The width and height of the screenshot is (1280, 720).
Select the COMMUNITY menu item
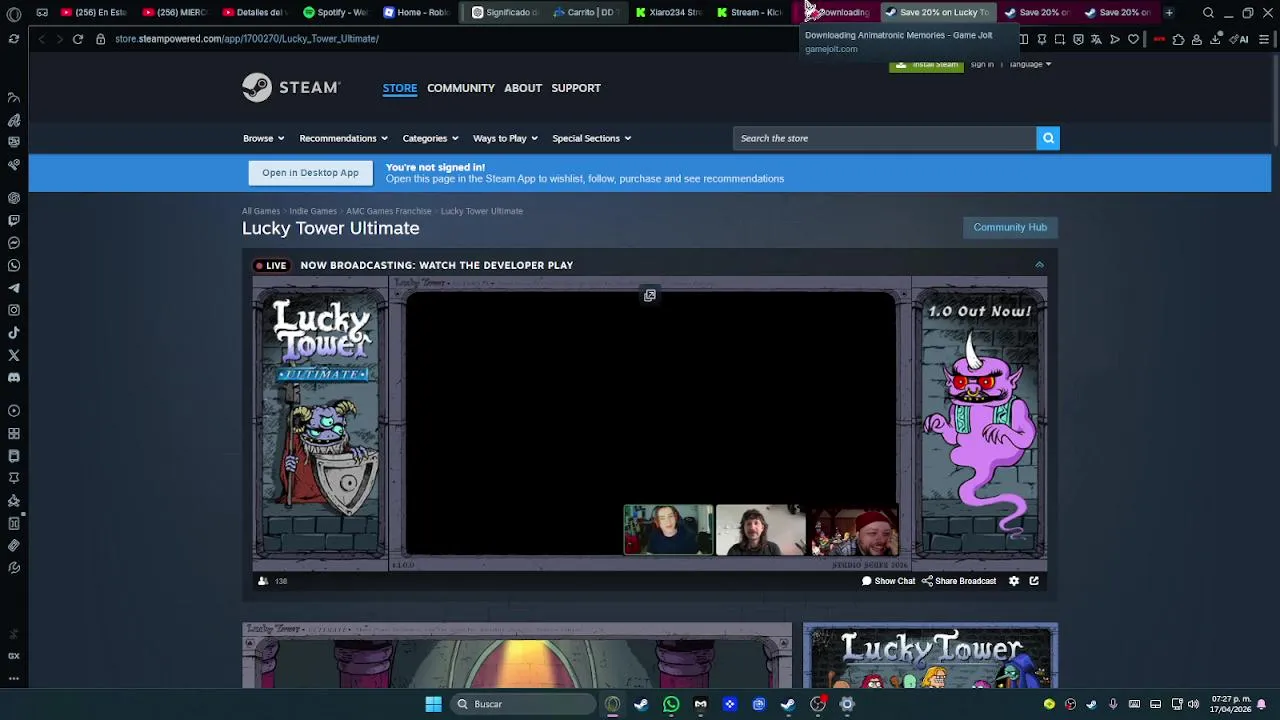tap(461, 88)
